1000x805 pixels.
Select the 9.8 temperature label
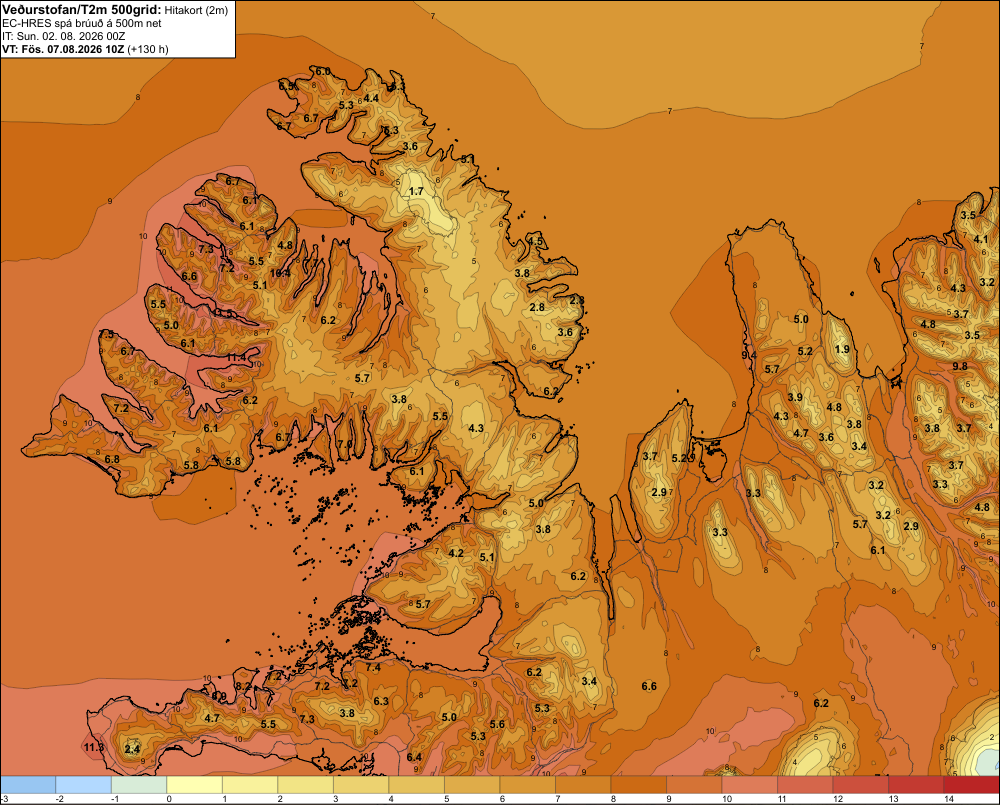click(x=960, y=366)
